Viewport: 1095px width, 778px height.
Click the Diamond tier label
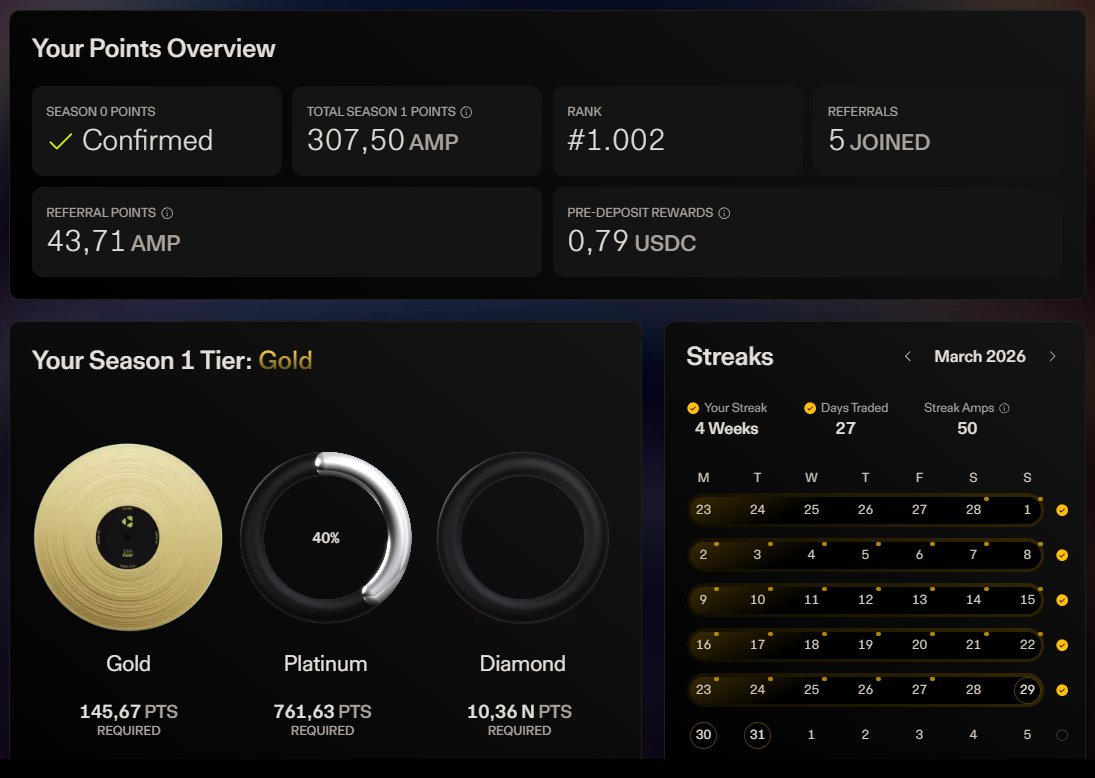coord(522,663)
